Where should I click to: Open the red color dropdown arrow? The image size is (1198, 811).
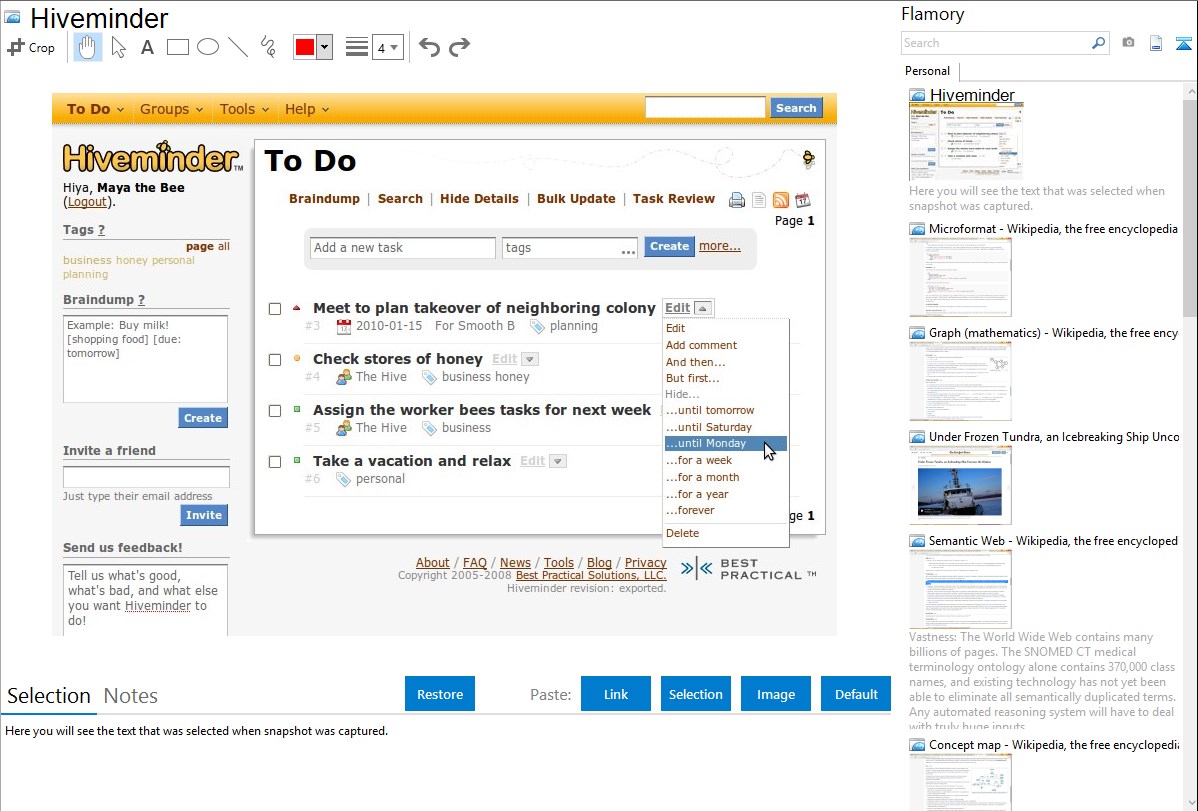point(324,48)
